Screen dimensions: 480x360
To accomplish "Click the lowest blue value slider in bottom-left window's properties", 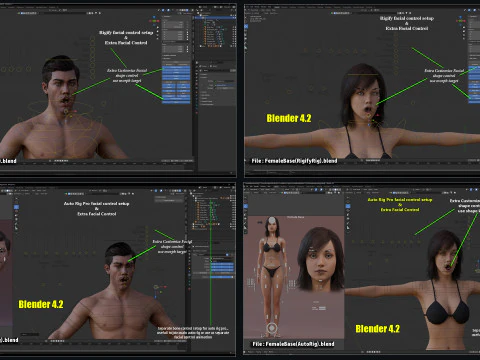I will point(222,277).
